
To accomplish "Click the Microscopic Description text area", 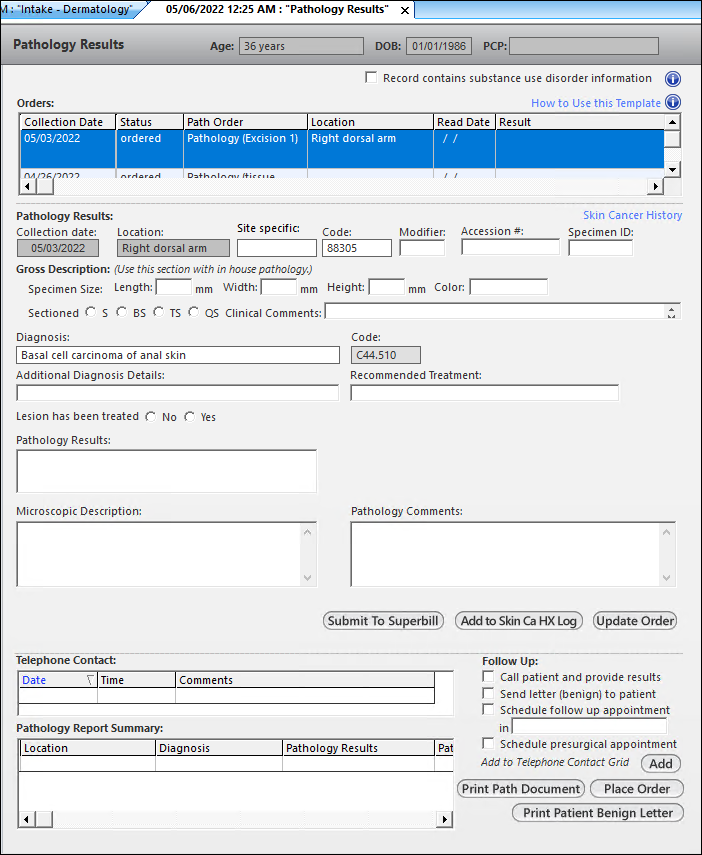I will pos(166,554).
